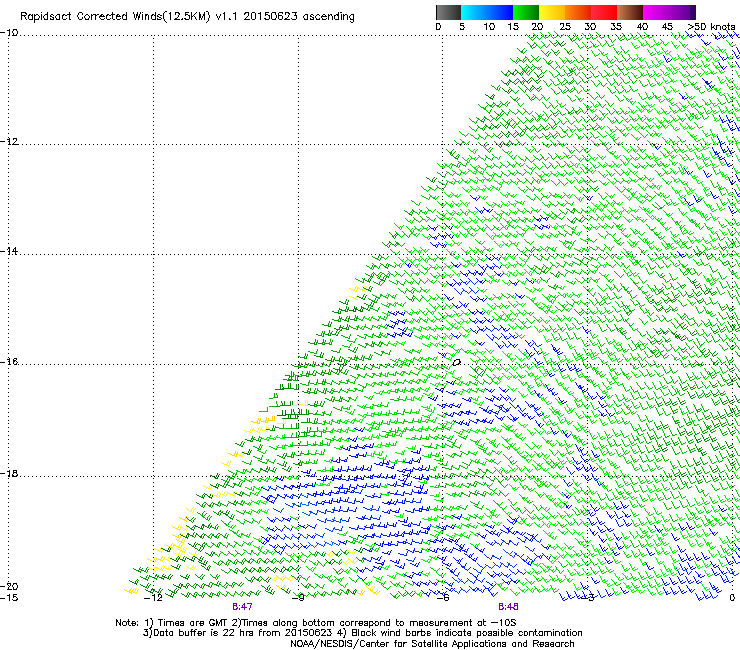This screenshot has width=740, height=650.
Task: Click the Rapidscat Corrected Winds title text
Action: (x=187, y=17)
